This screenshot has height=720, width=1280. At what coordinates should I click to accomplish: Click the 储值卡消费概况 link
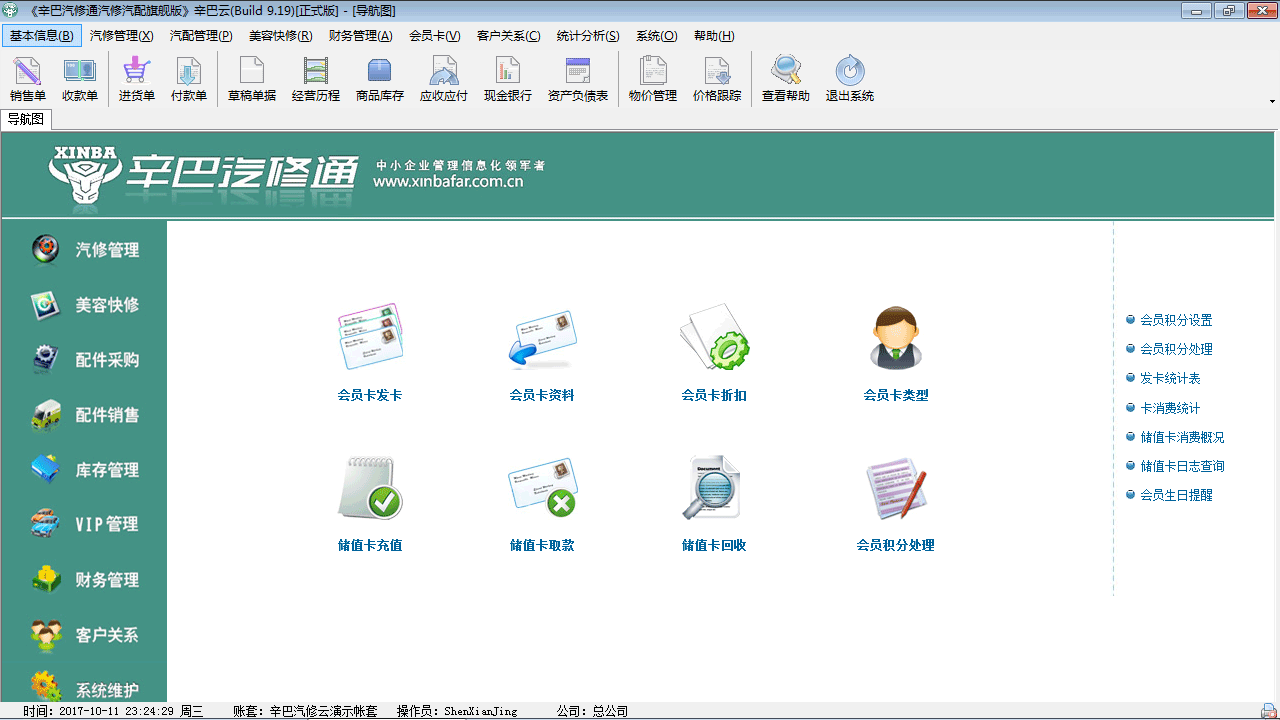point(1182,437)
